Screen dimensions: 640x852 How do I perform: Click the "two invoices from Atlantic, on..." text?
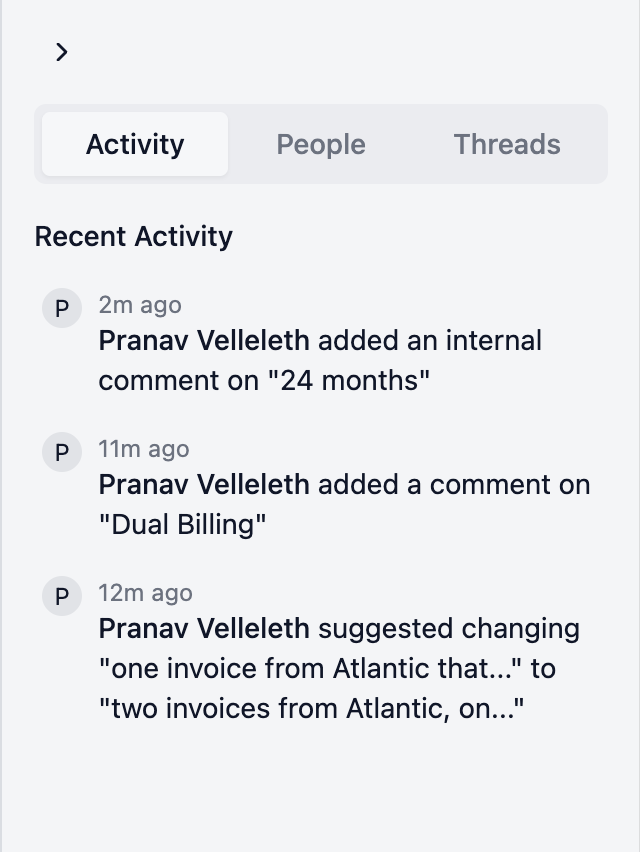click(x=312, y=709)
